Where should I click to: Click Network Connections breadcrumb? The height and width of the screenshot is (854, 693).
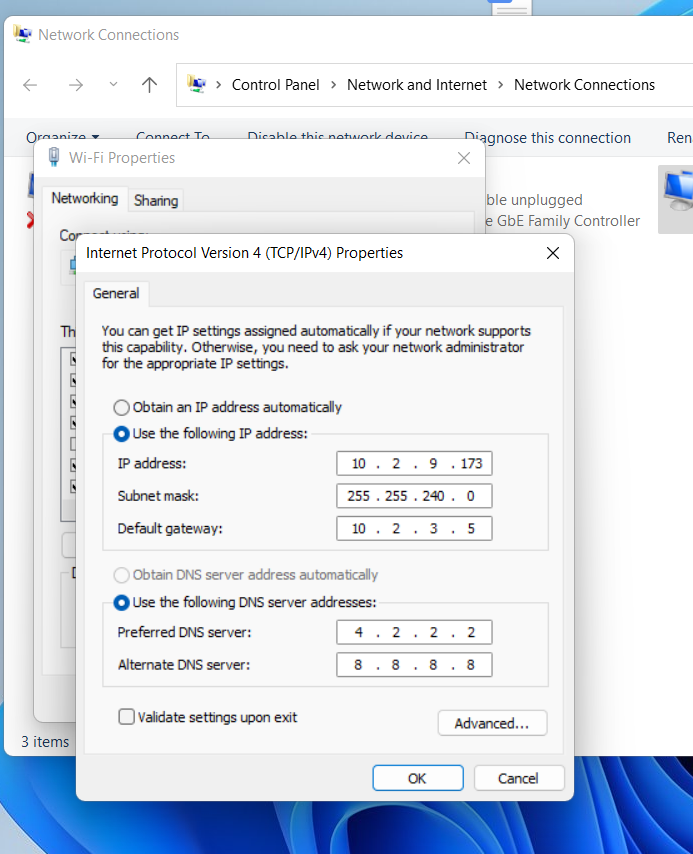click(585, 85)
